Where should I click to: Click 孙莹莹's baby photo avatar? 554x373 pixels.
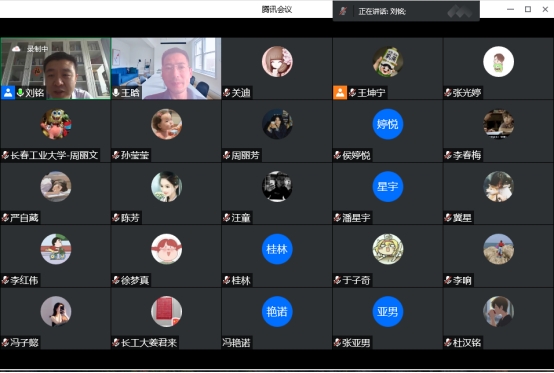point(166,124)
